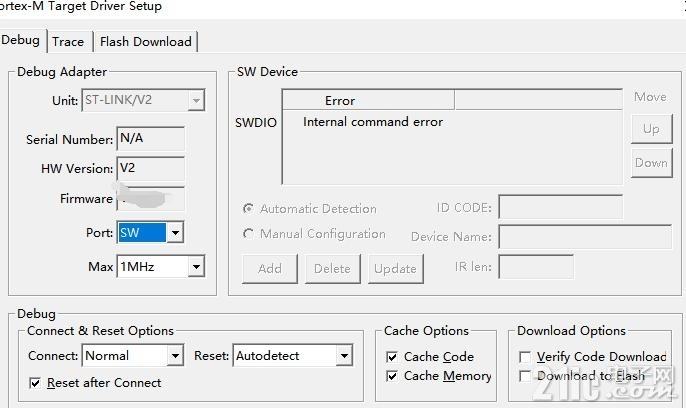Disable the Cache Memory checkbox
This screenshot has height=408, width=686.
pyautogui.click(x=392, y=376)
